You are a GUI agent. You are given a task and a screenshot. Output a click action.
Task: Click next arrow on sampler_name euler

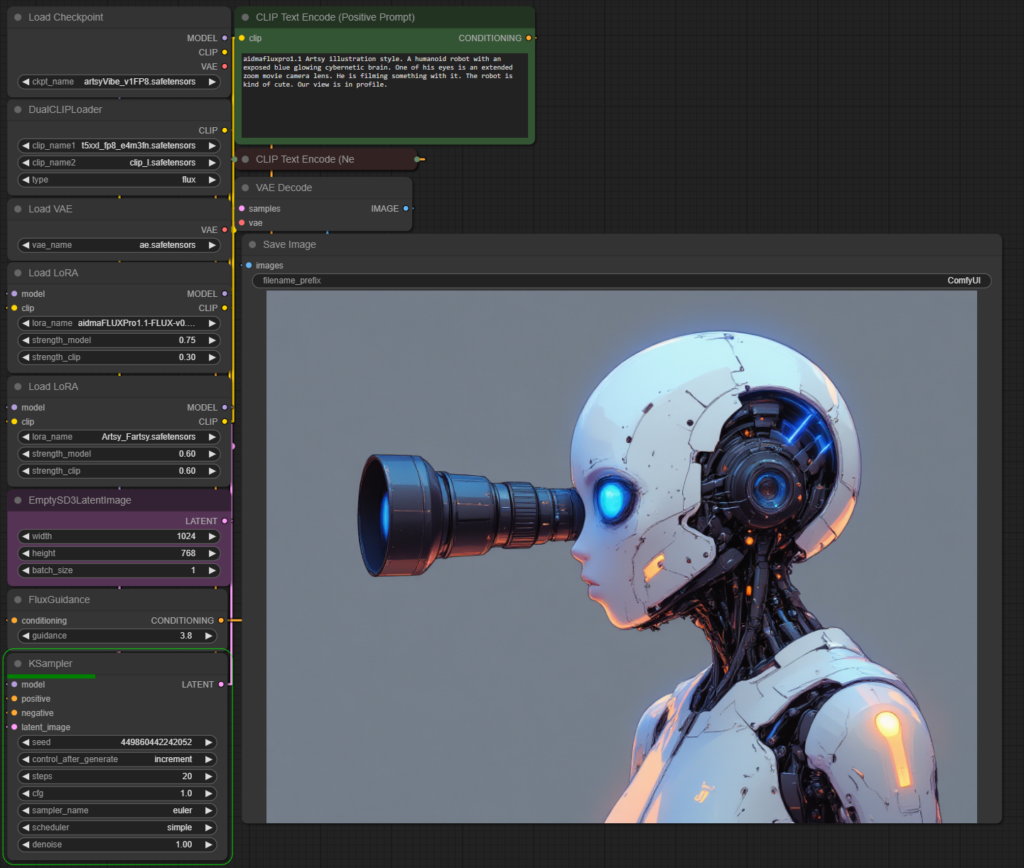[x=208, y=811]
